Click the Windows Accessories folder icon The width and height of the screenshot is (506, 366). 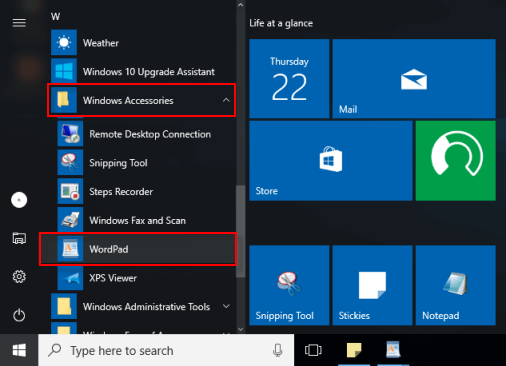coord(64,100)
